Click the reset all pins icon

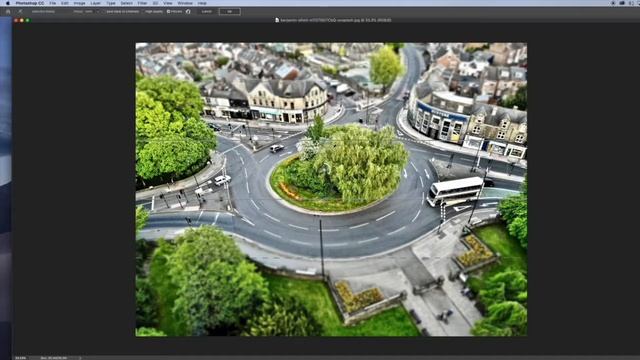coord(188,11)
